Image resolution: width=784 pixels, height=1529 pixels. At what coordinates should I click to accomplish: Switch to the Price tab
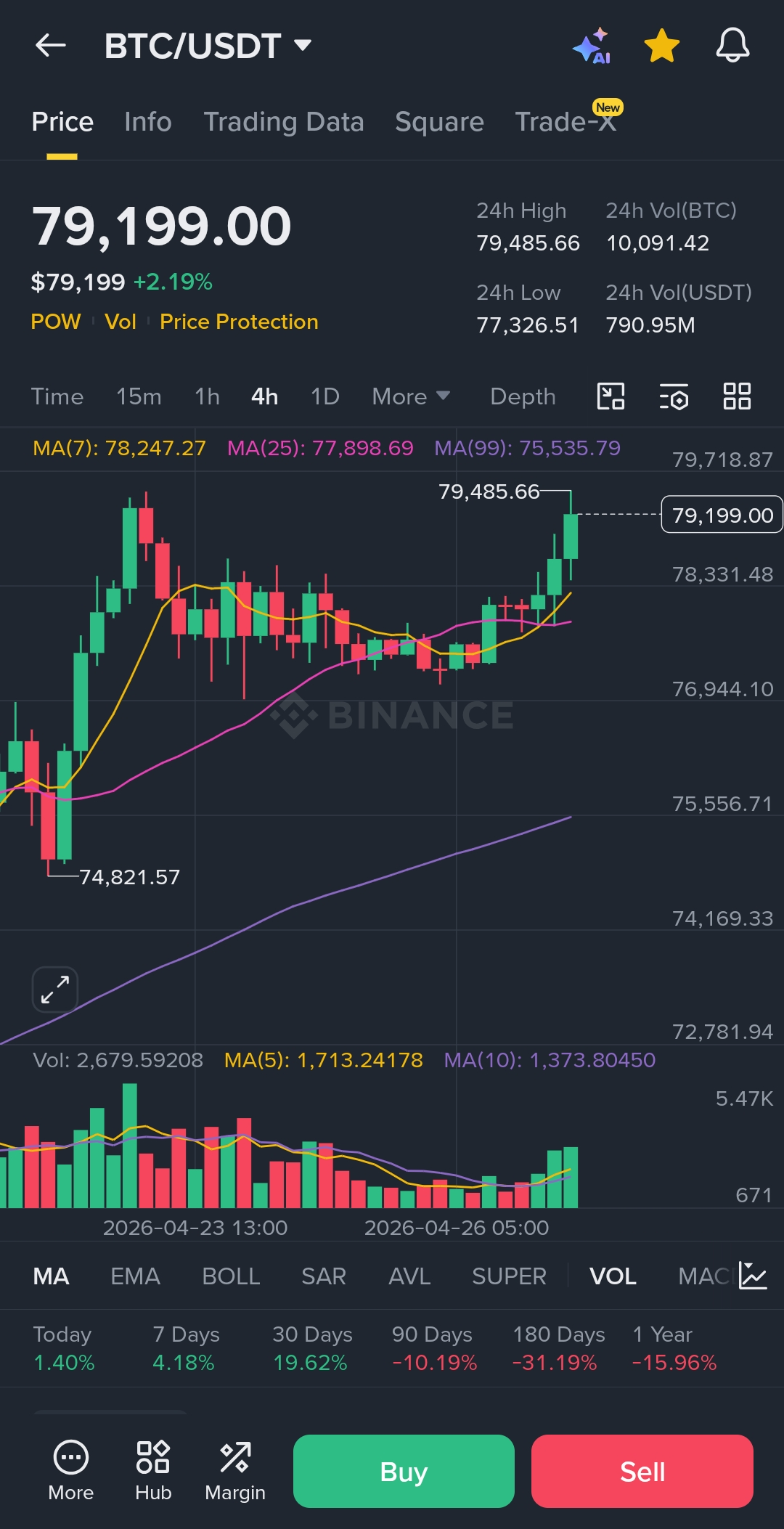62,122
